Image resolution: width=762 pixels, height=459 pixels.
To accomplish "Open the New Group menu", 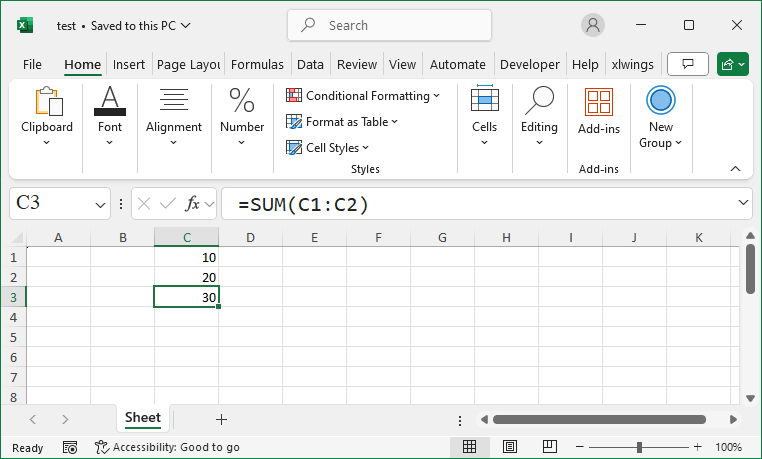I will 660,117.
